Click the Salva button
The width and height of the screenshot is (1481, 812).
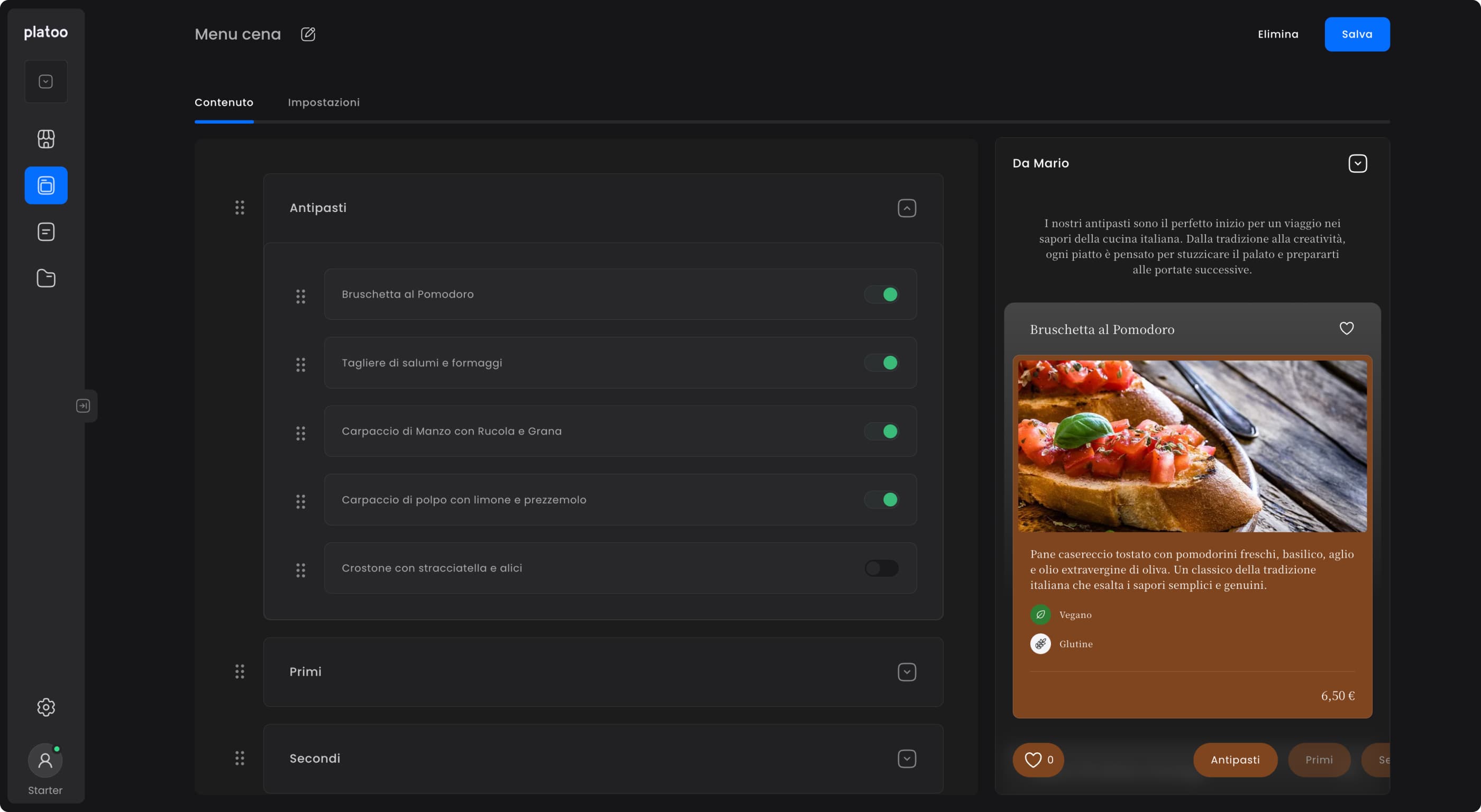[x=1357, y=34]
